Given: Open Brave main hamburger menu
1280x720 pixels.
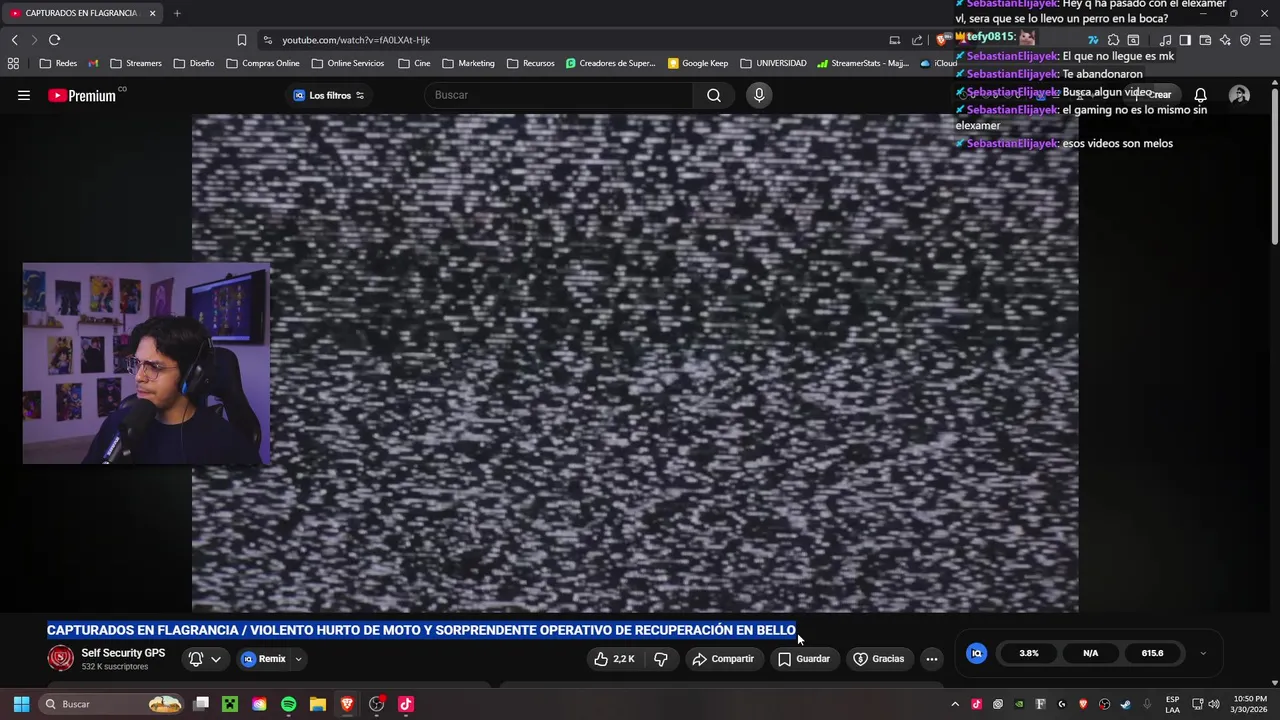Looking at the screenshot, I should coord(1266,40).
